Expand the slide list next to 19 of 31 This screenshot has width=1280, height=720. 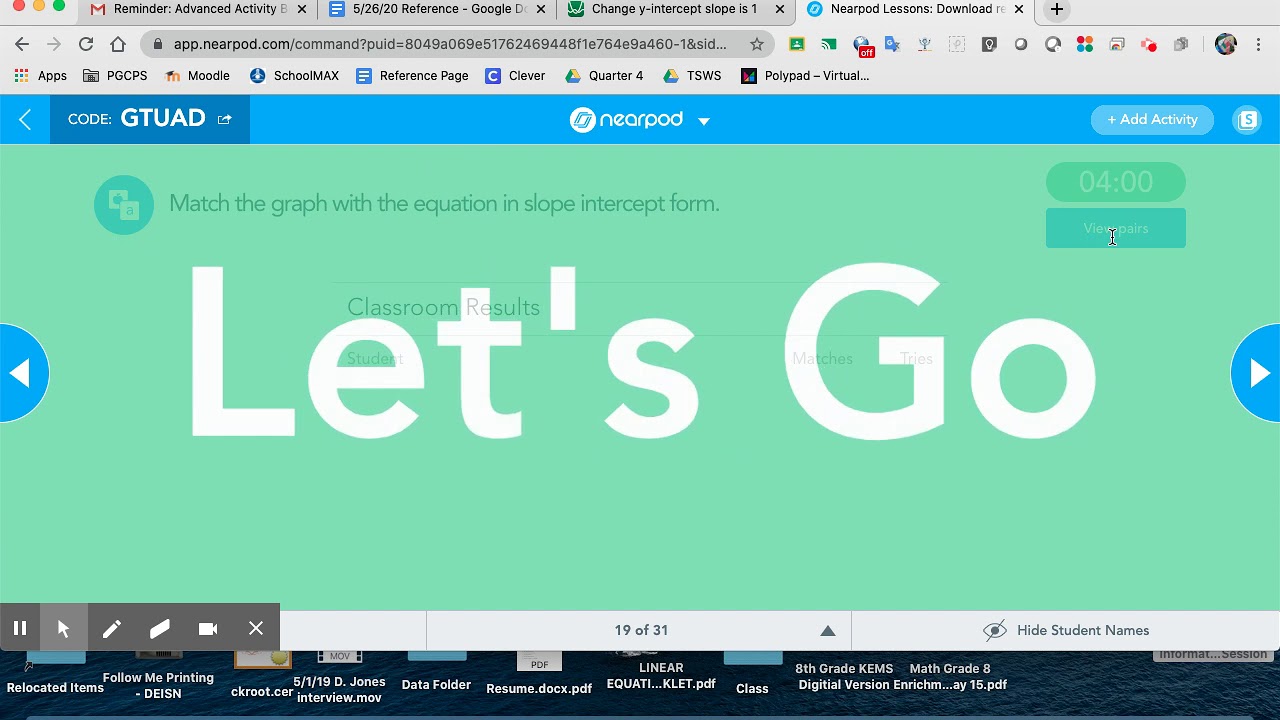tap(827, 630)
